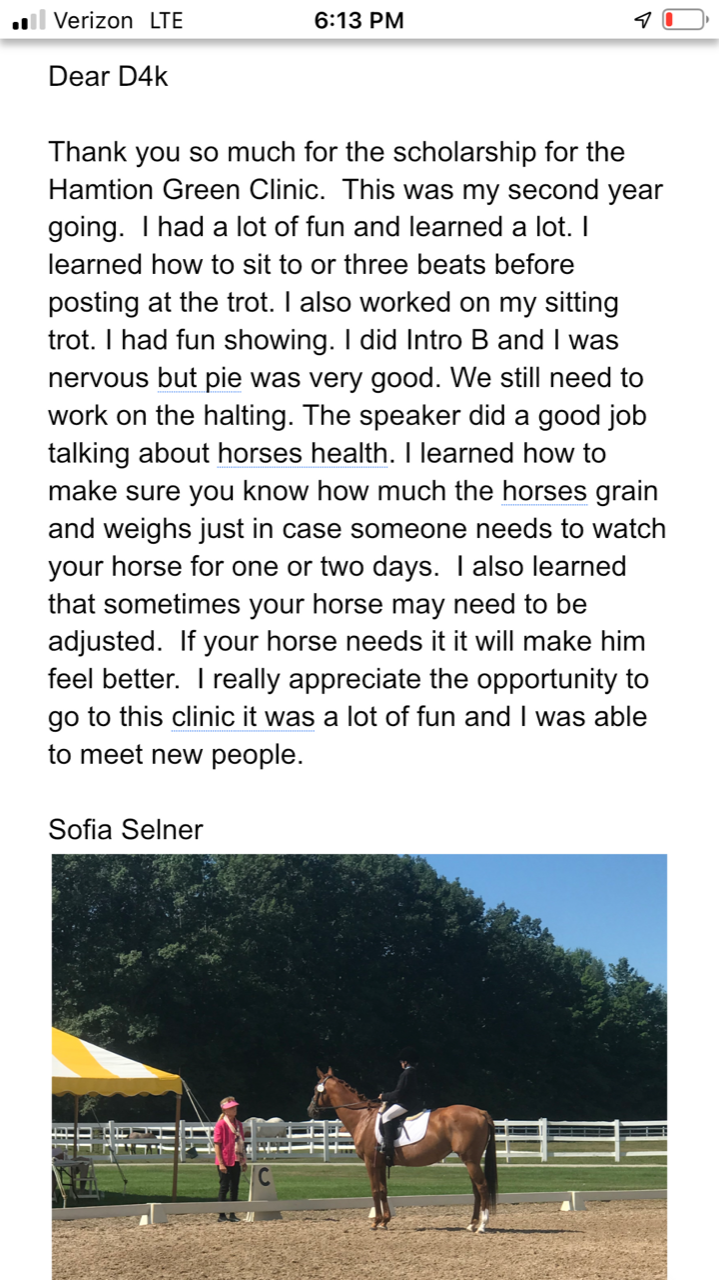This screenshot has width=719, height=1280.
Task: Tap the LTE network indicator
Action: click(166, 20)
